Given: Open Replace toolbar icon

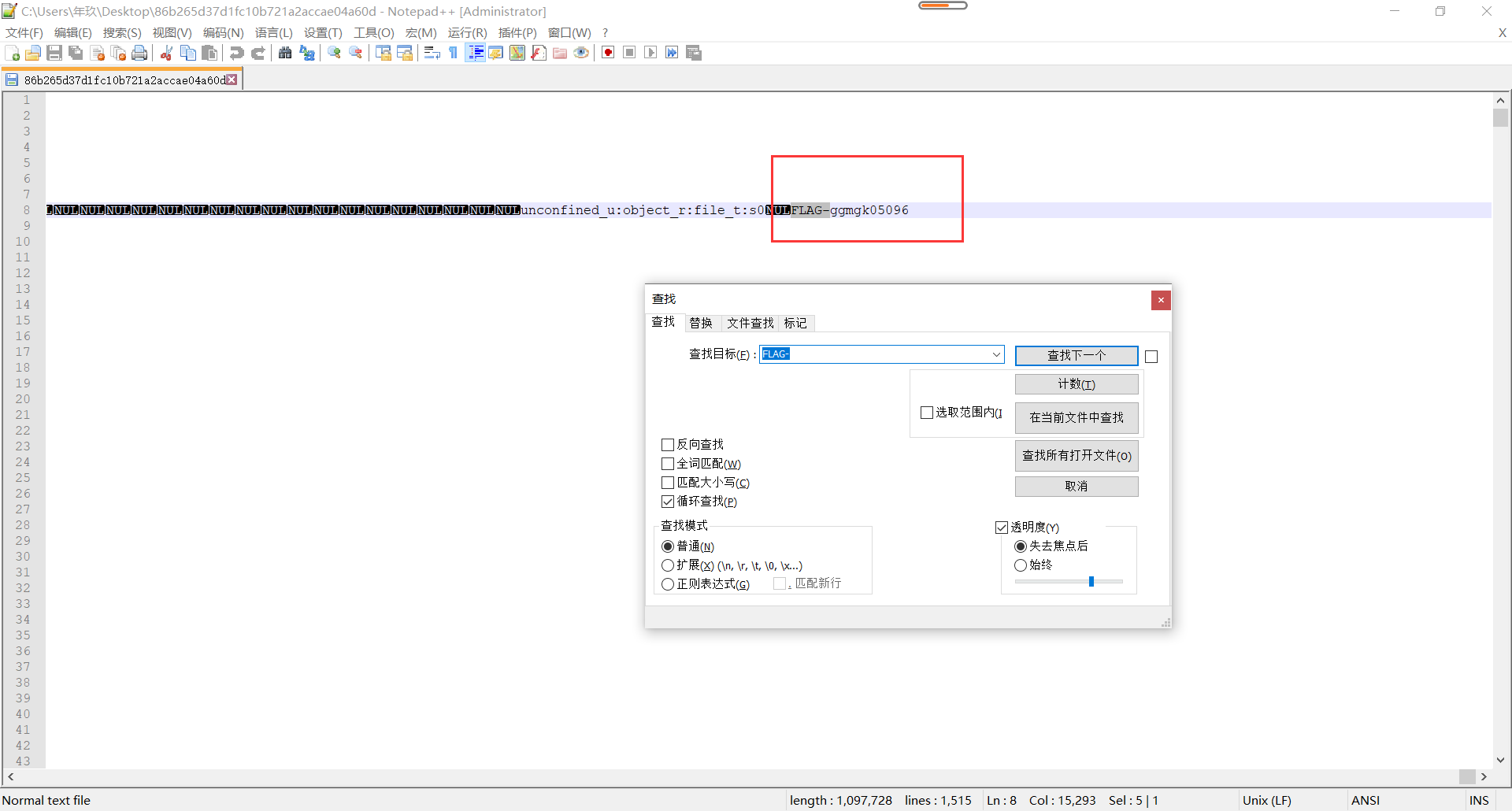Looking at the screenshot, I should click(x=307, y=53).
